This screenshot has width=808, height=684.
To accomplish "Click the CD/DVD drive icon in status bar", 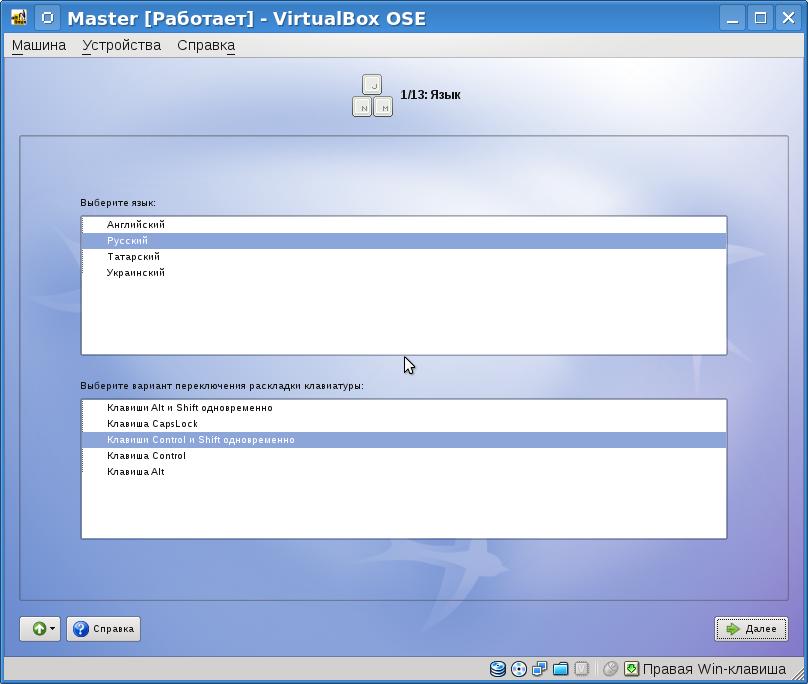I will coord(519,669).
